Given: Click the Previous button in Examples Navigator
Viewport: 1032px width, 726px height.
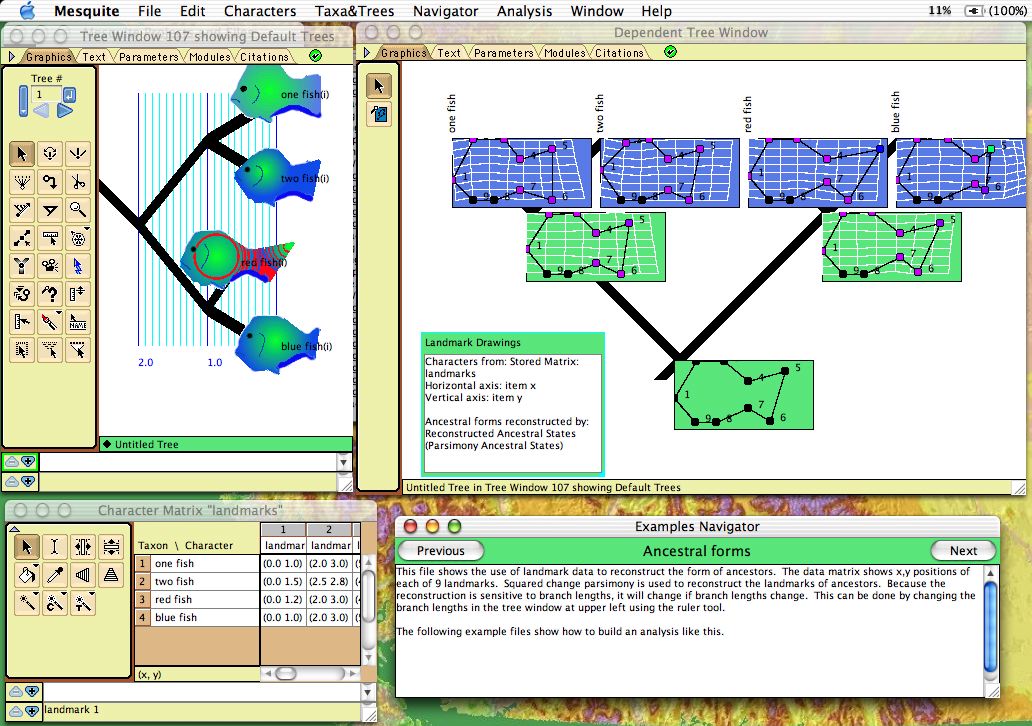Looking at the screenshot, I should pos(440,551).
